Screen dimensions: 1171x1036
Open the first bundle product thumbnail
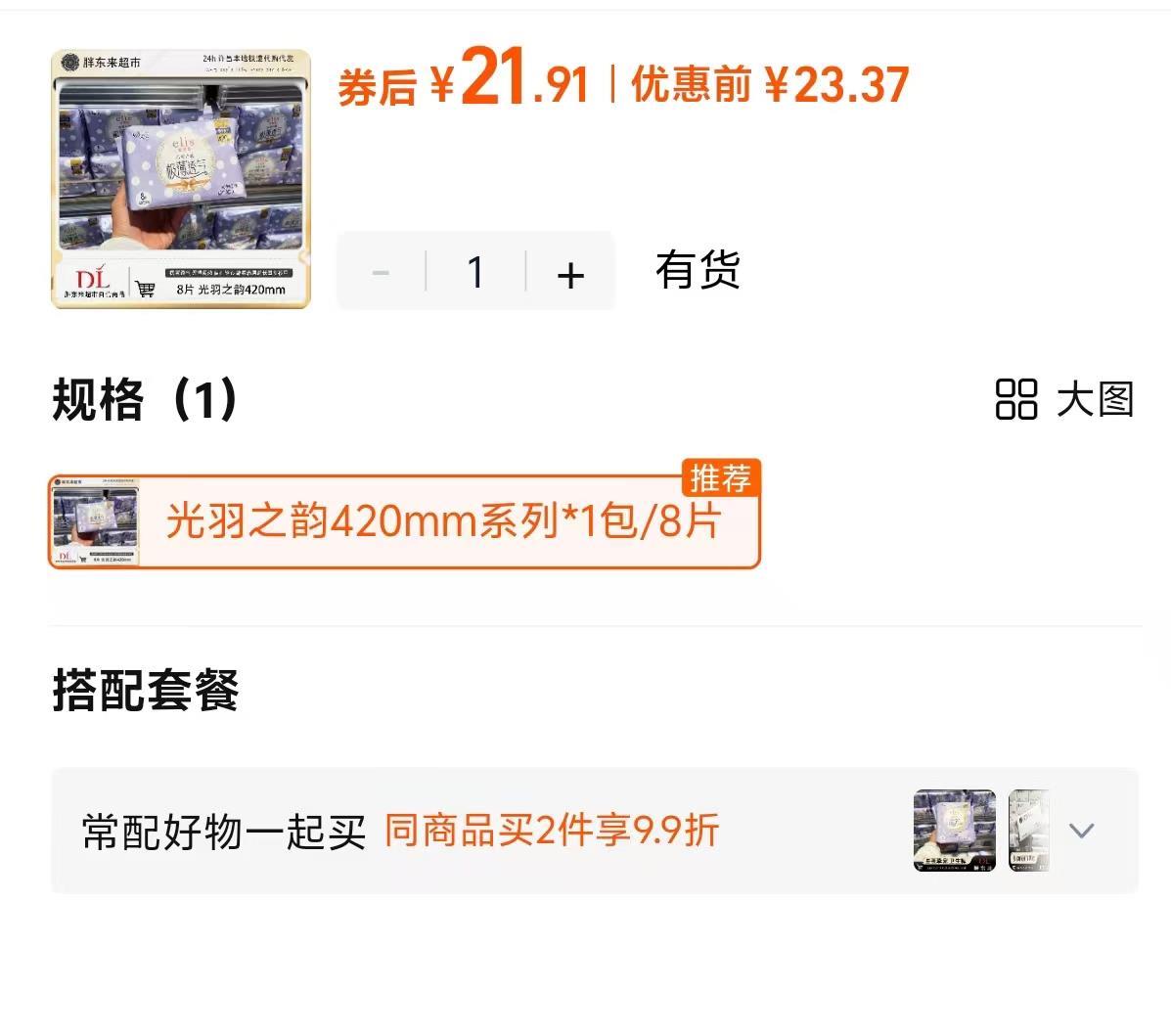point(955,830)
